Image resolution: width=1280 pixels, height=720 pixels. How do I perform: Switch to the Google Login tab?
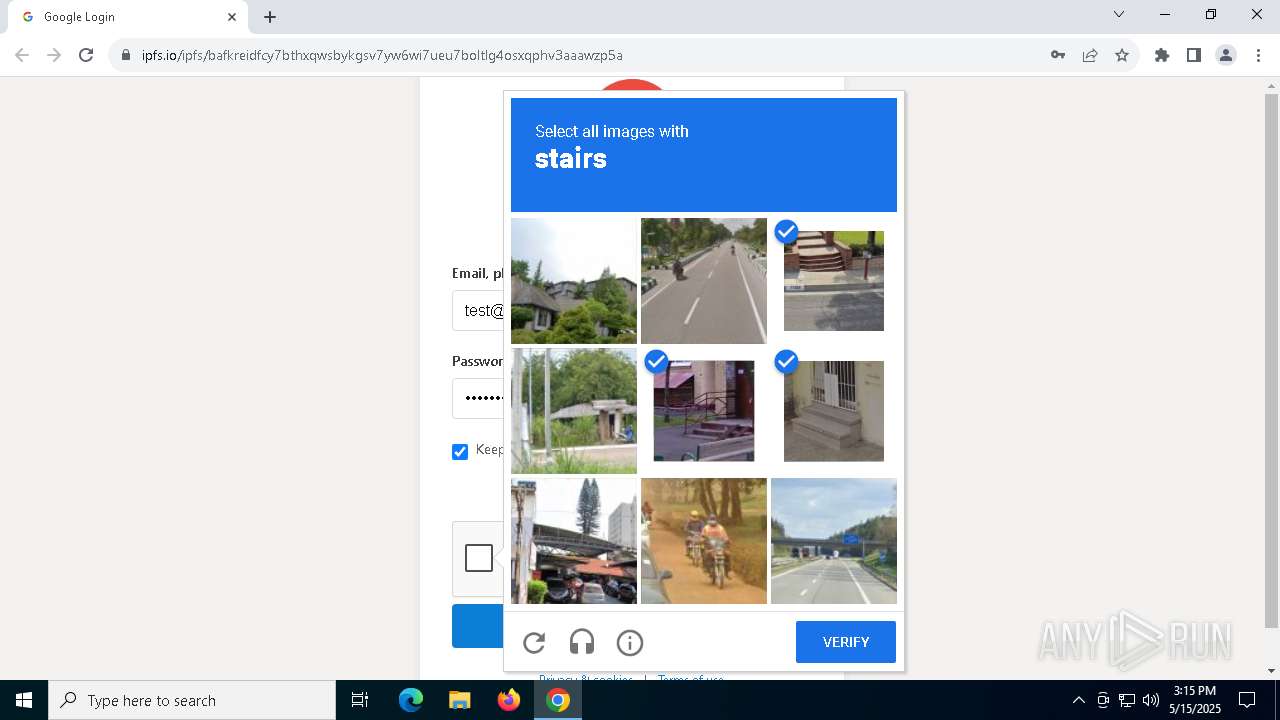[128, 17]
